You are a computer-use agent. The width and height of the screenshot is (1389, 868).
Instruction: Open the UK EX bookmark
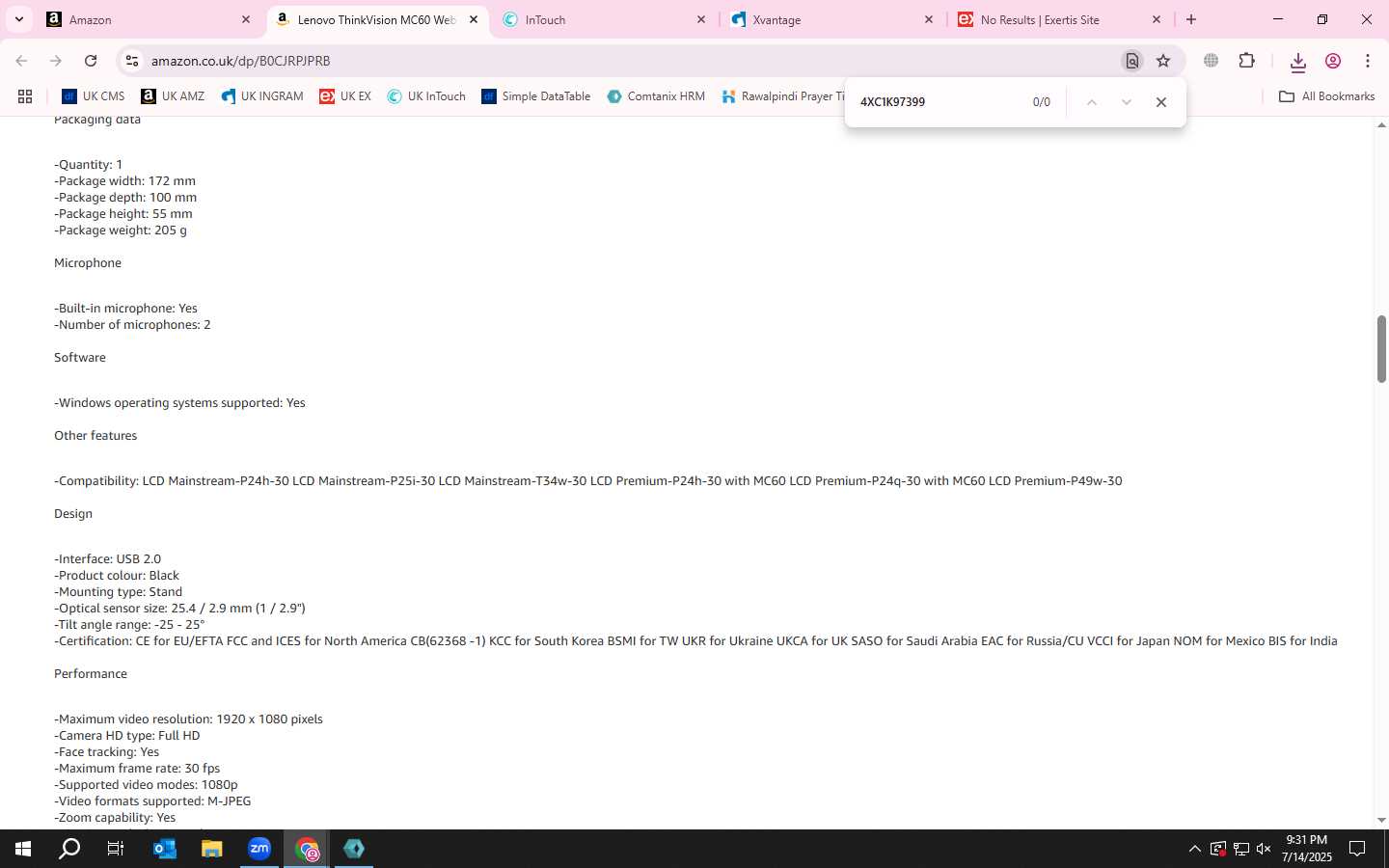[x=345, y=96]
